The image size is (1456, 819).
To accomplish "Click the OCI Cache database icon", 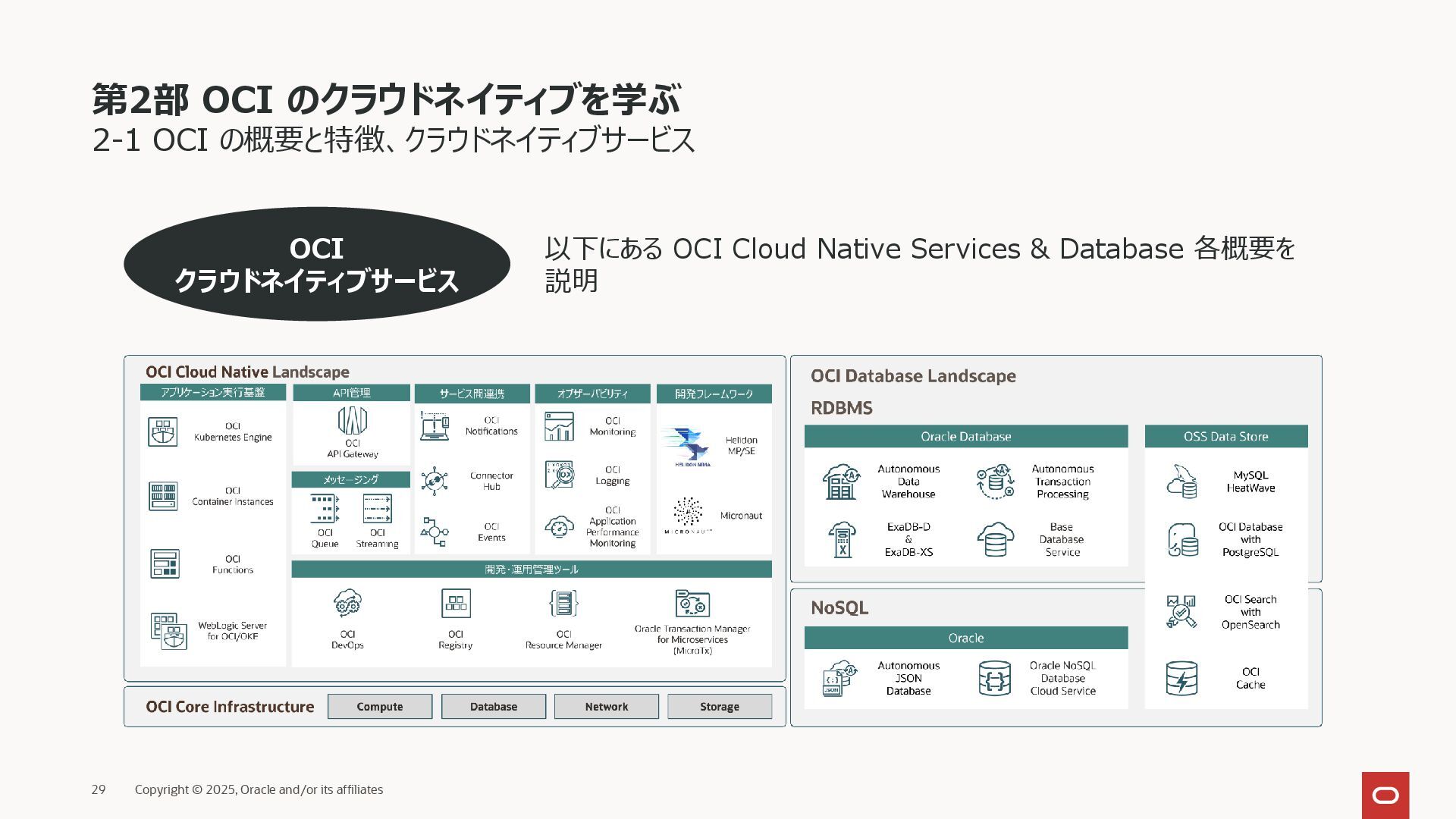I will (1181, 678).
